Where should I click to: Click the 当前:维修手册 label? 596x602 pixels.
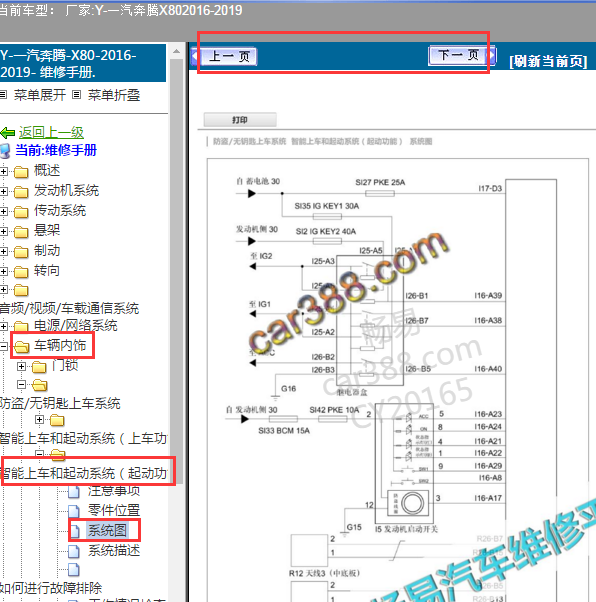pos(56,150)
